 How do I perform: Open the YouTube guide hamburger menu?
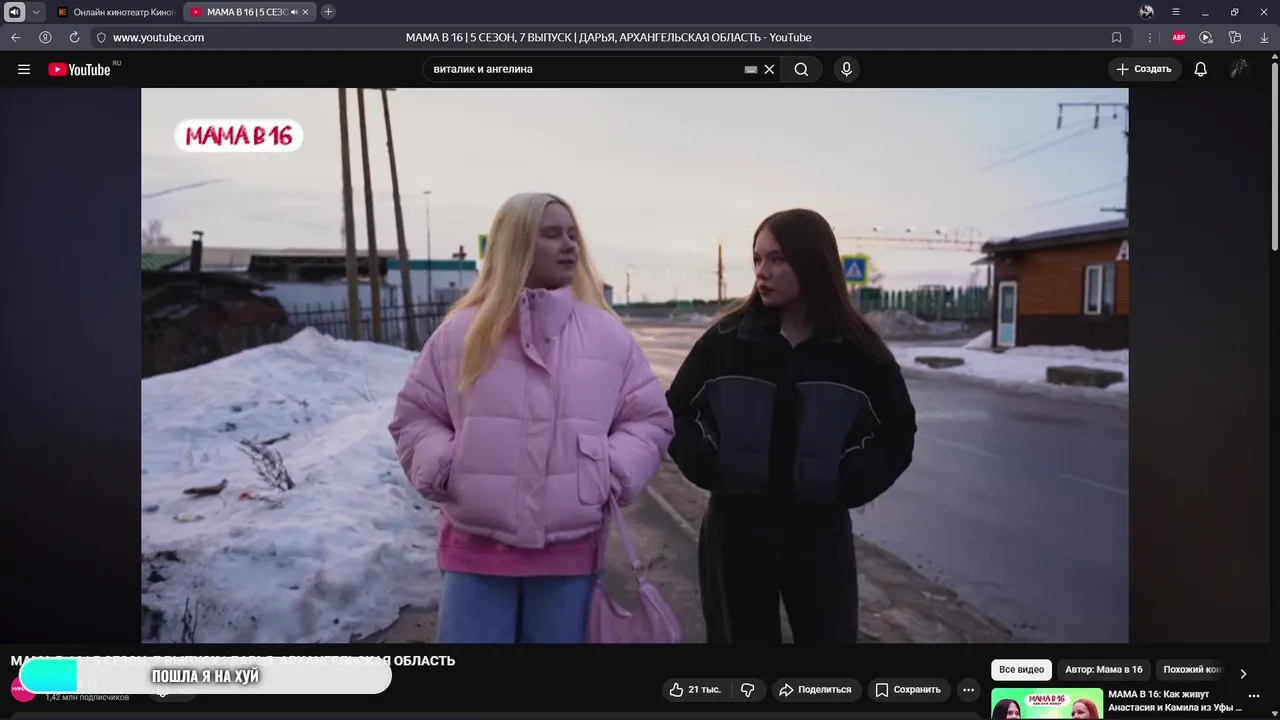tap(24, 69)
